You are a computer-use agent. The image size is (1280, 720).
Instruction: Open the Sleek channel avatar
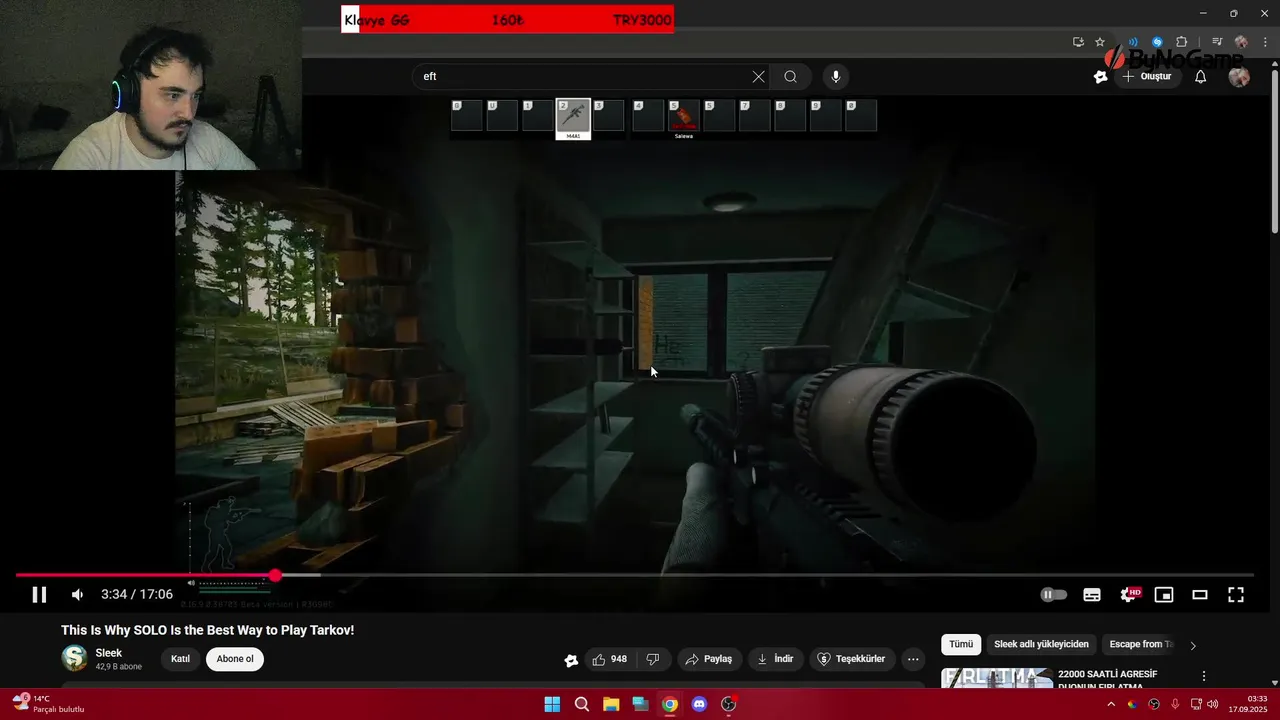74,658
